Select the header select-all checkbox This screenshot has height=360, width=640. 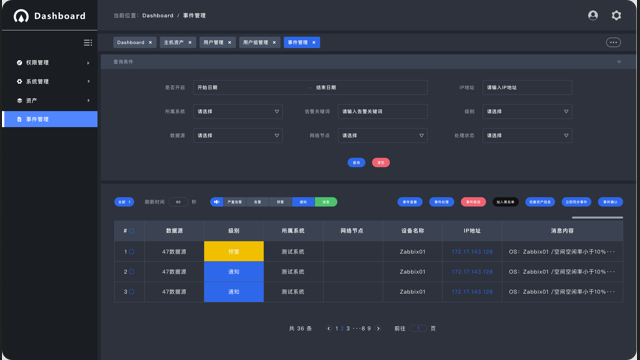click(131, 231)
